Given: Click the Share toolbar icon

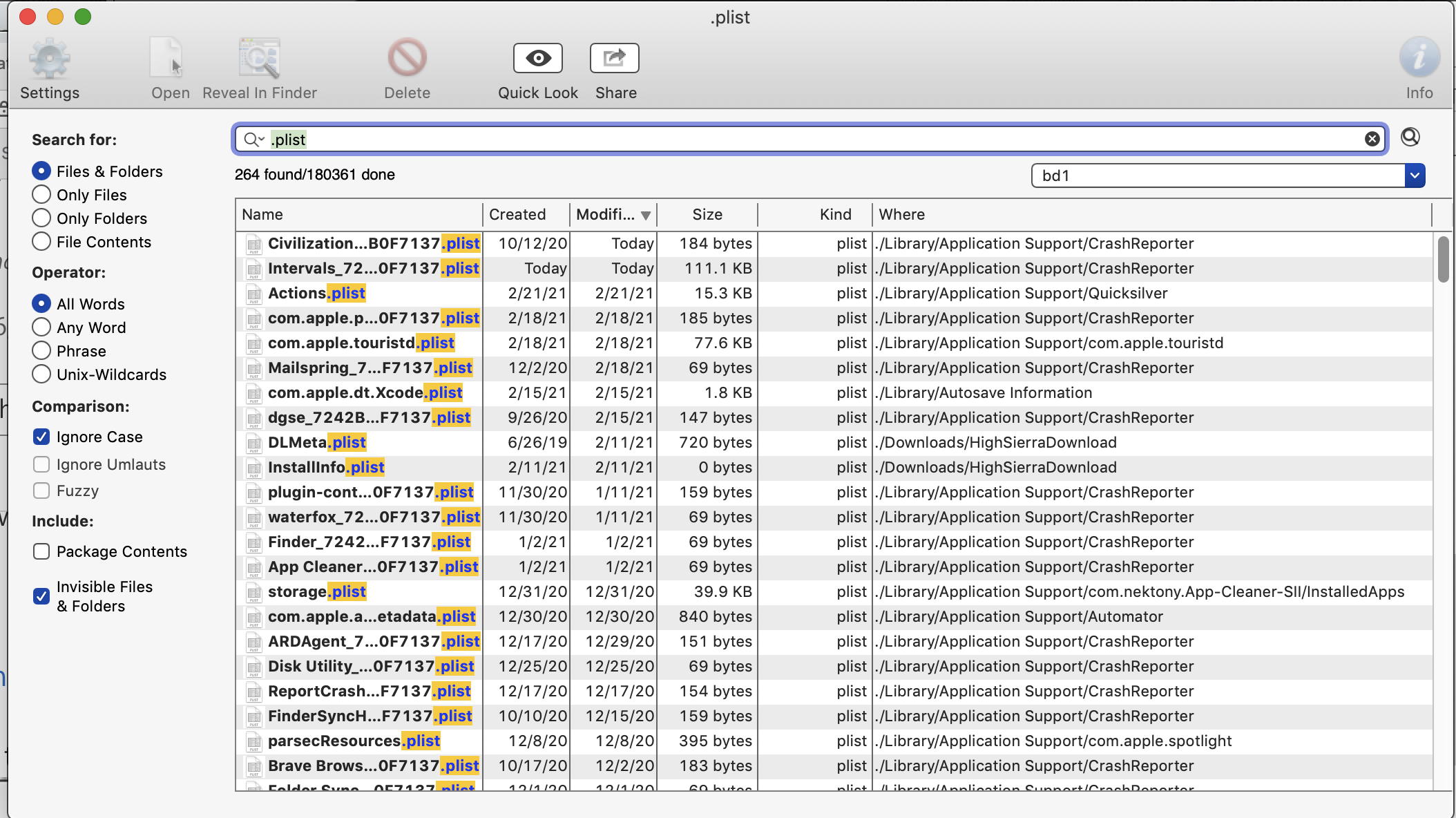Looking at the screenshot, I should pos(614,58).
